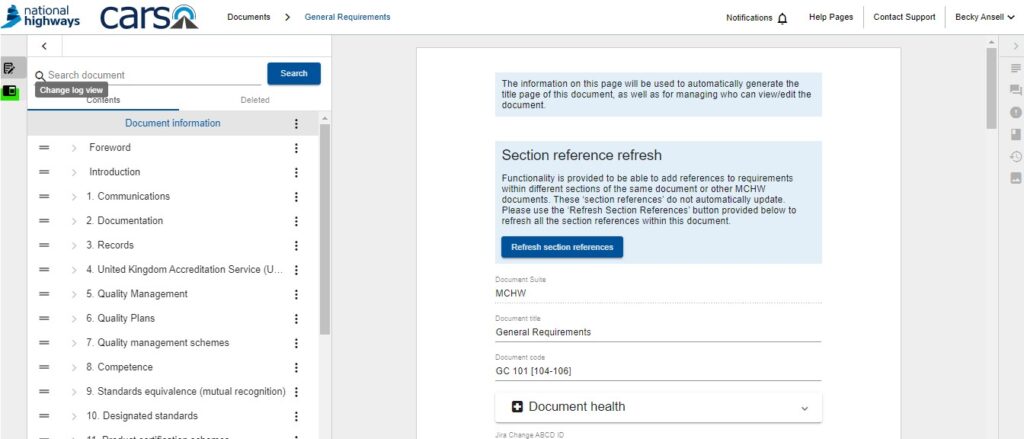Open the history clock icon

pyautogui.click(x=1016, y=156)
